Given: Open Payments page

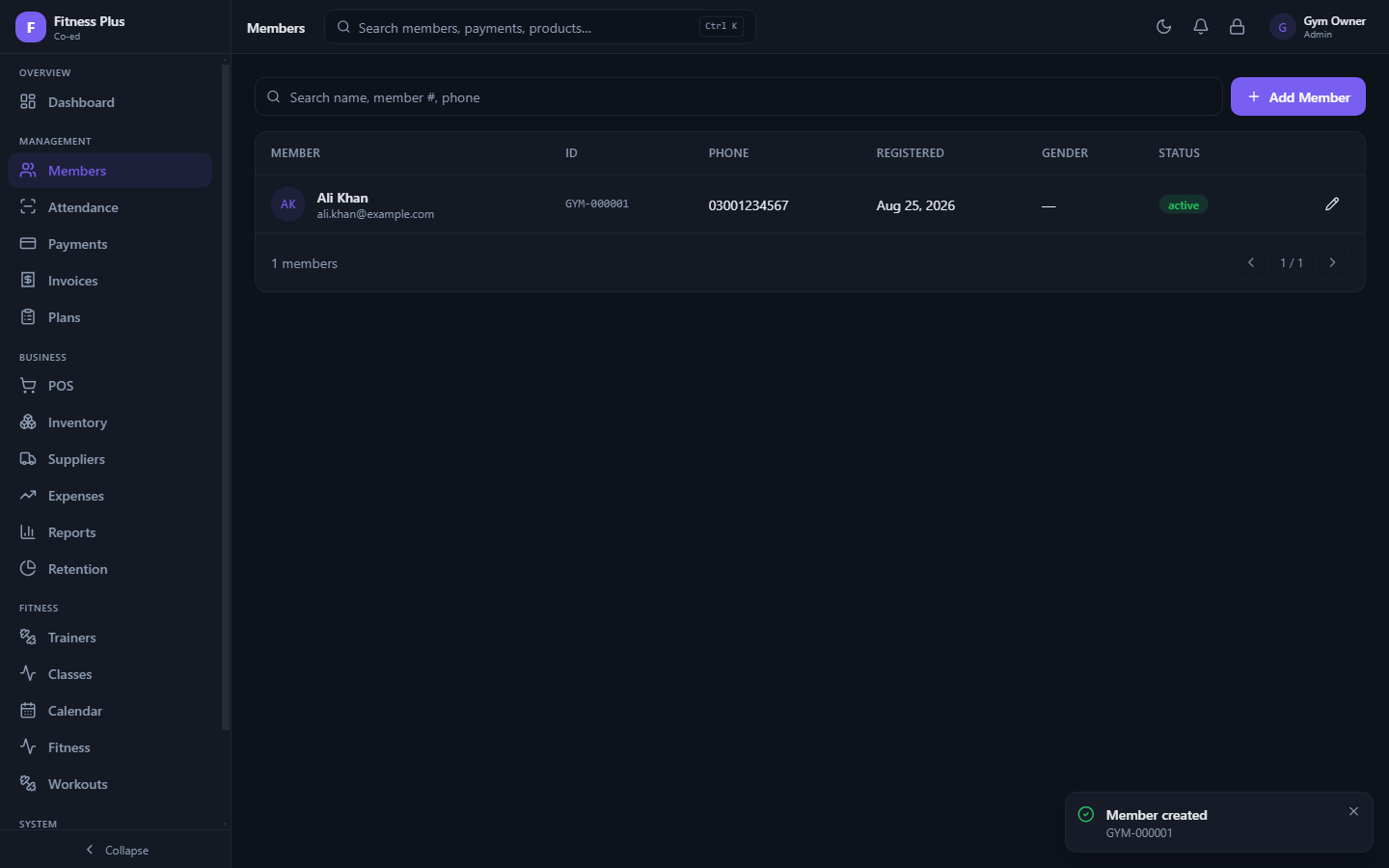Looking at the screenshot, I should [x=110, y=244].
